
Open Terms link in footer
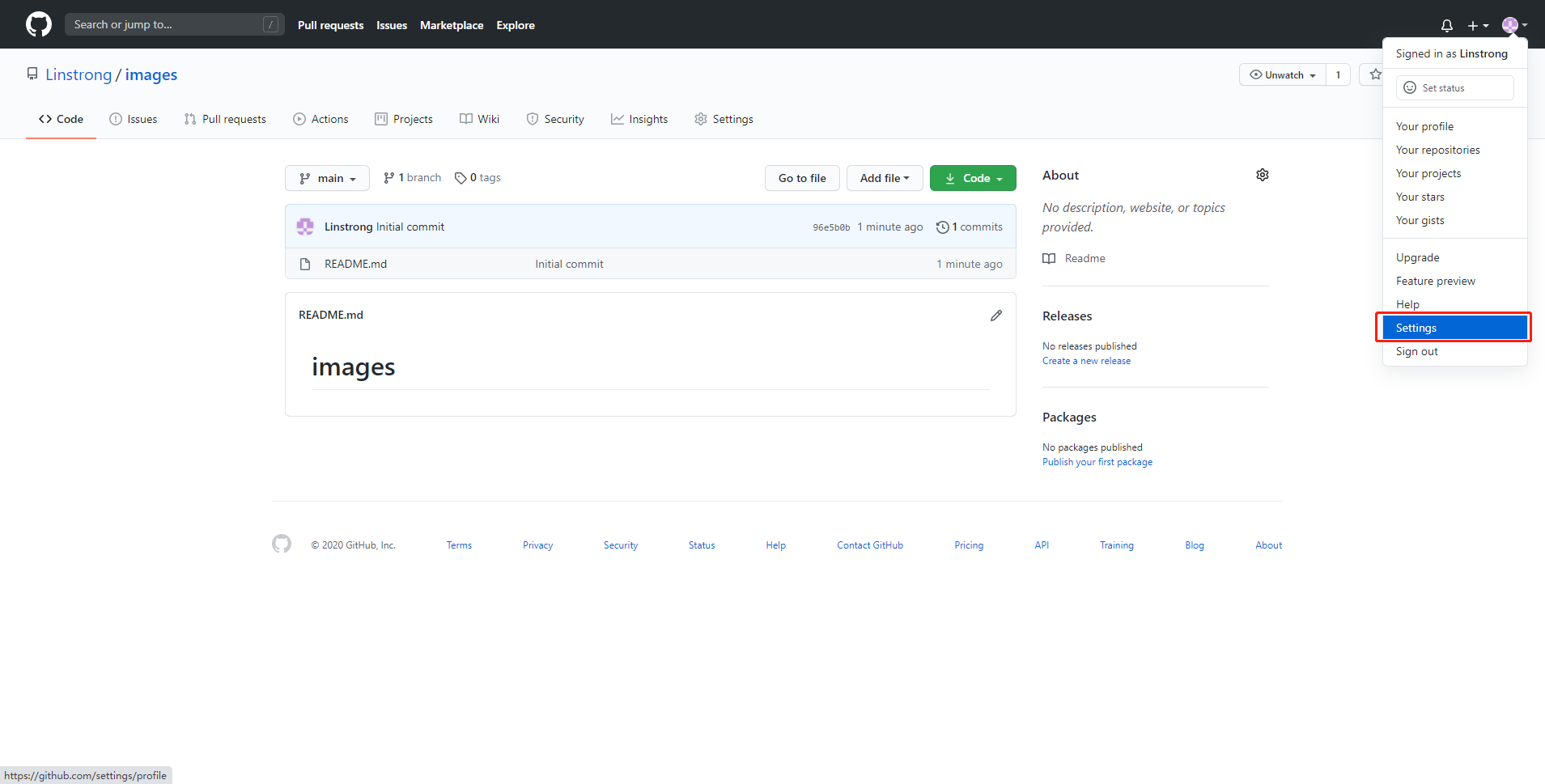coord(459,545)
